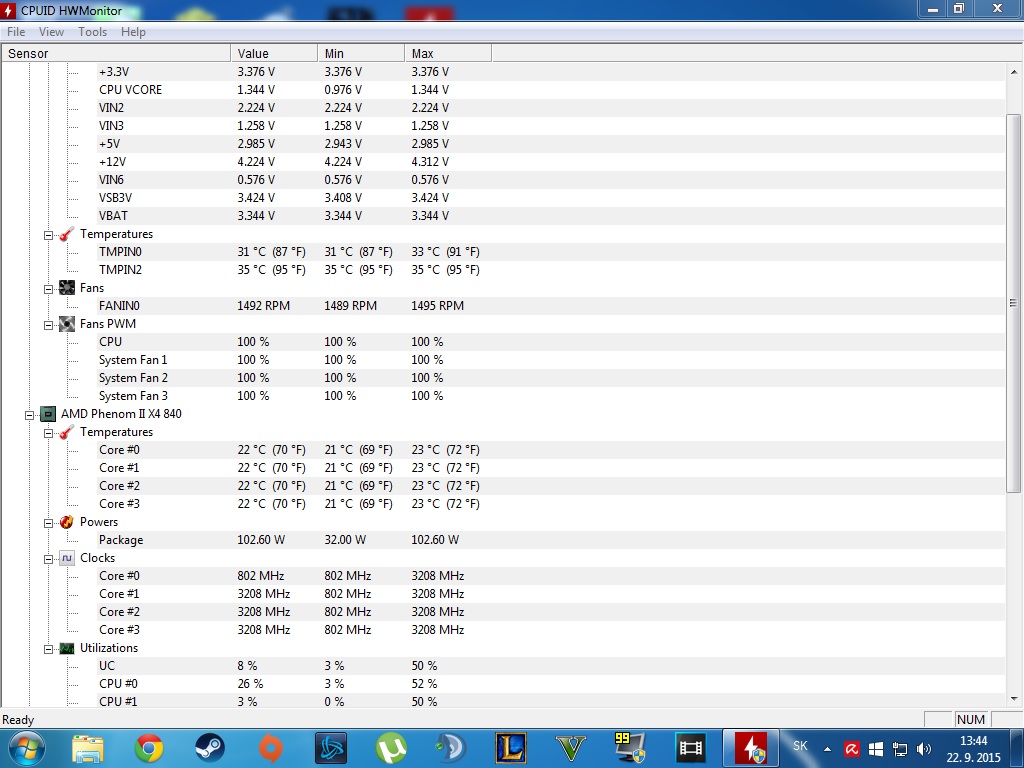Click the vertical scrollbar thumb
This screenshot has height=768, width=1024.
pyautogui.click(x=1013, y=303)
